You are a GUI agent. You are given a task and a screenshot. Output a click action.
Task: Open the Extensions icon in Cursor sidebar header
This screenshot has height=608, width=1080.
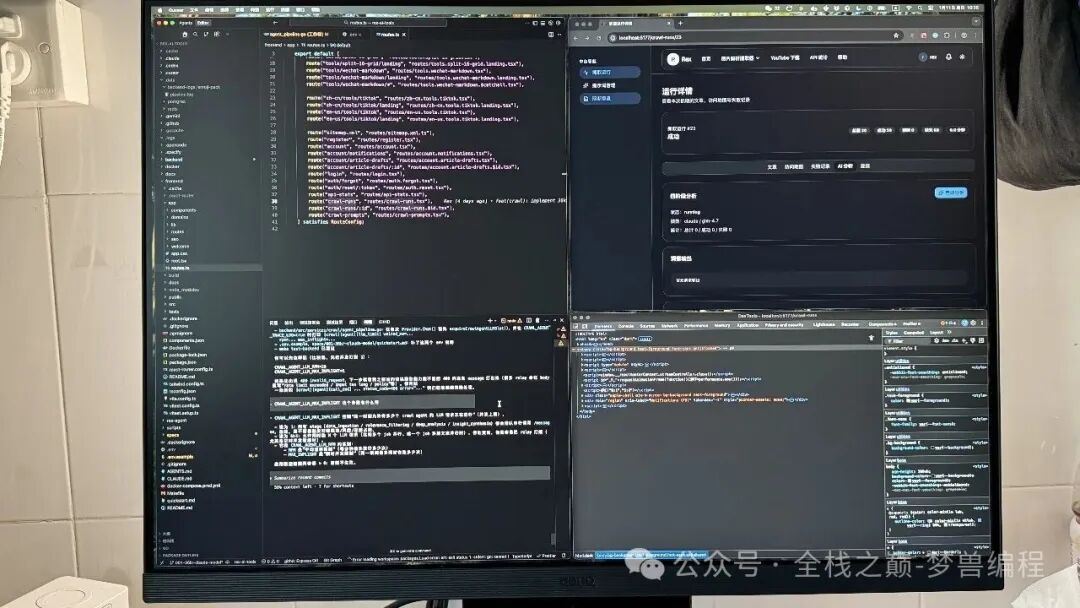216,34
